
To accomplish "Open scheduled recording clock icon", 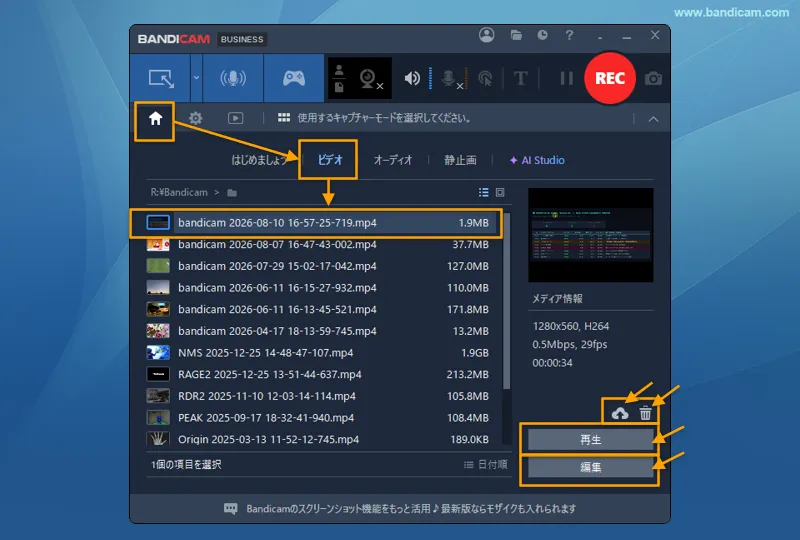I will (542, 35).
